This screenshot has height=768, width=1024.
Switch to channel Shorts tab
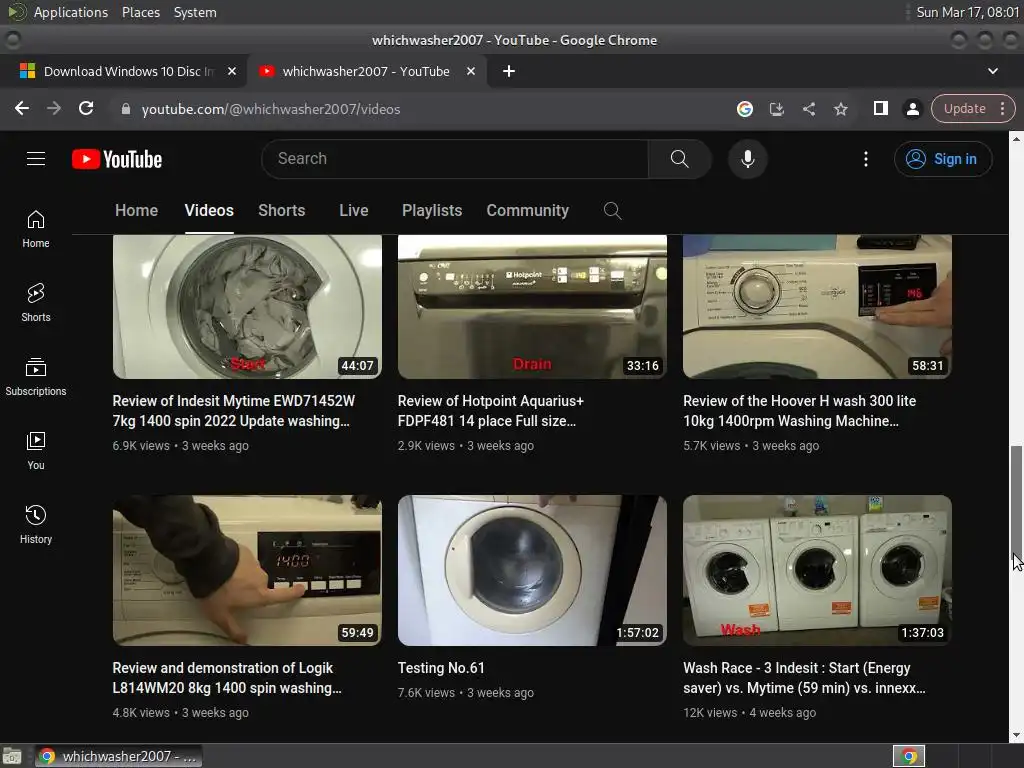click(x=281, y=210)
